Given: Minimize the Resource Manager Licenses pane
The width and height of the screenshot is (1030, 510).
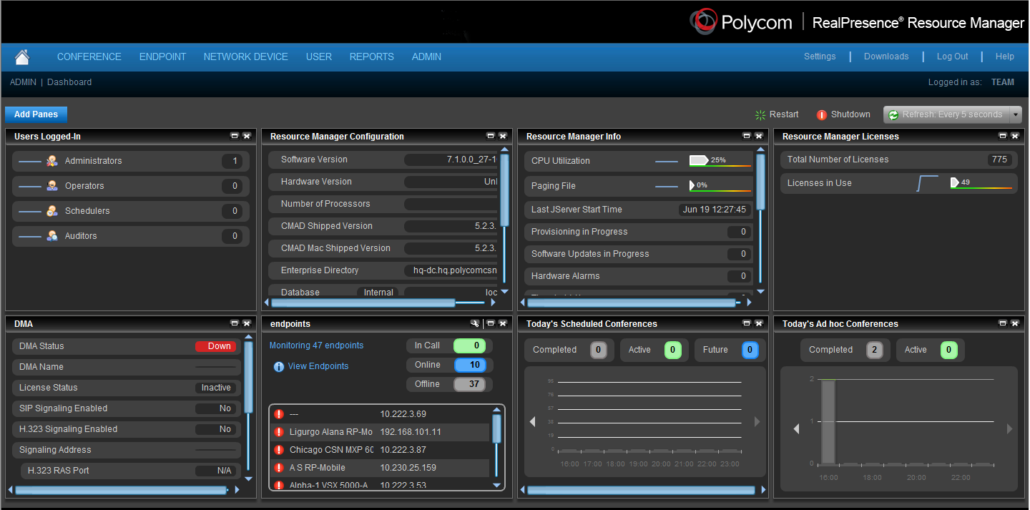Looking at the screenshot, I should tap(1002, 136).
